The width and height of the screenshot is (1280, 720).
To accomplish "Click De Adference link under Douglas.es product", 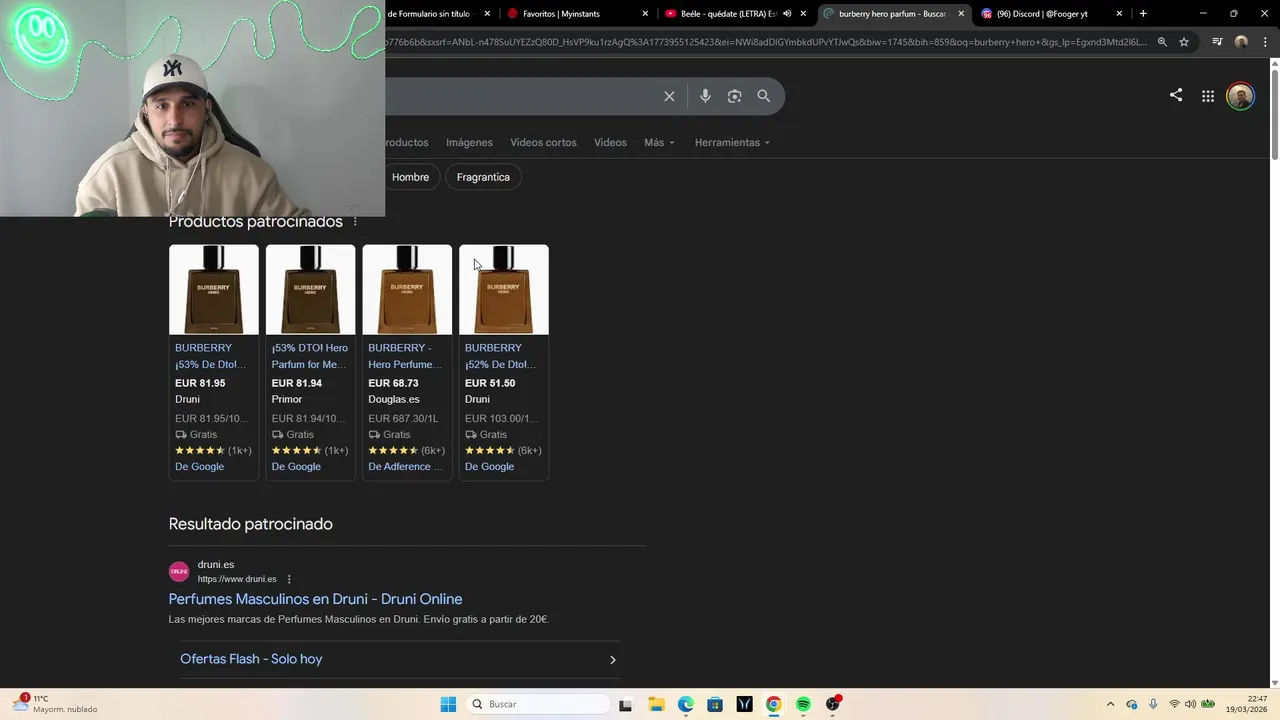I will click(405, 467).
